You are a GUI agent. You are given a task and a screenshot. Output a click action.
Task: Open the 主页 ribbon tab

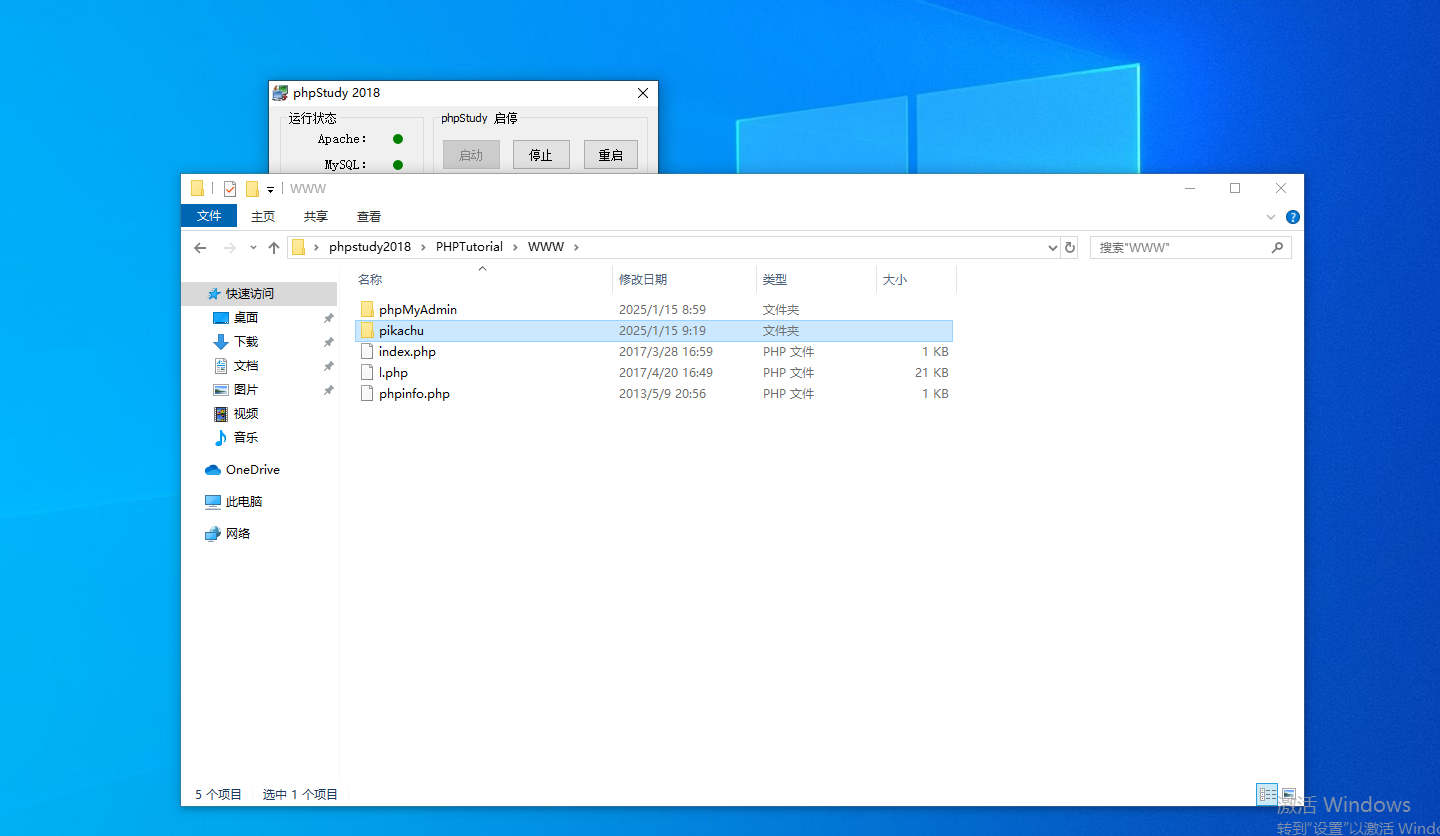click(x=263, y=216)
